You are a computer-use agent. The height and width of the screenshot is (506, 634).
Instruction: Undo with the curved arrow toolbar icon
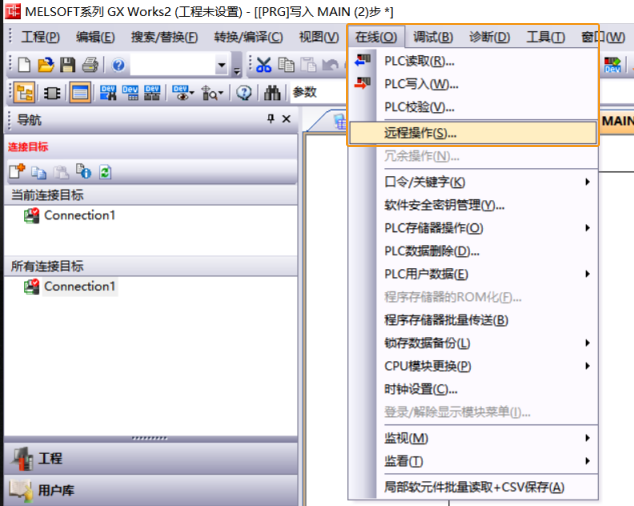click(x=330, y=65)
